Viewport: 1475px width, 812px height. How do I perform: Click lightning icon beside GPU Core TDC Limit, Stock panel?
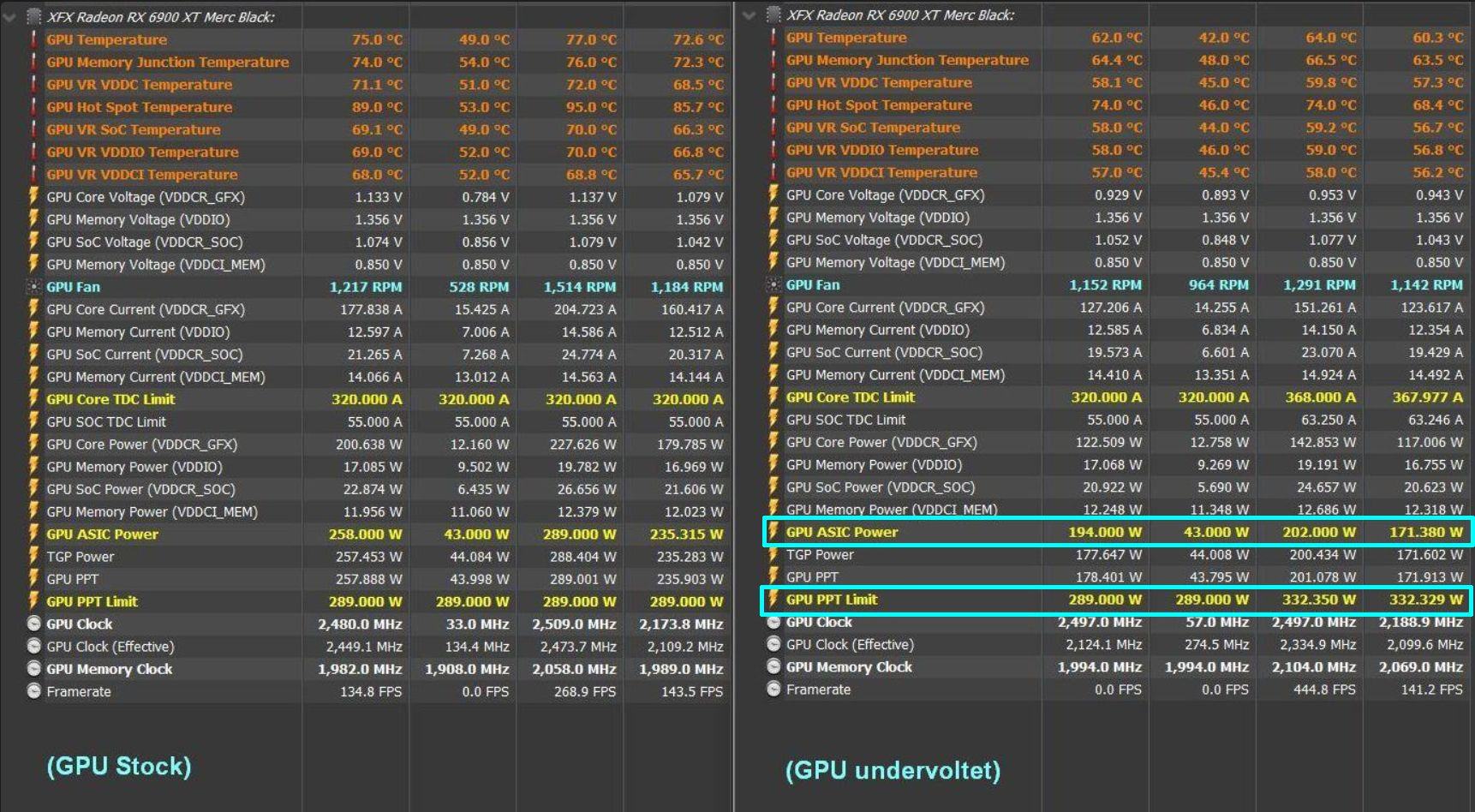(33, 399)
